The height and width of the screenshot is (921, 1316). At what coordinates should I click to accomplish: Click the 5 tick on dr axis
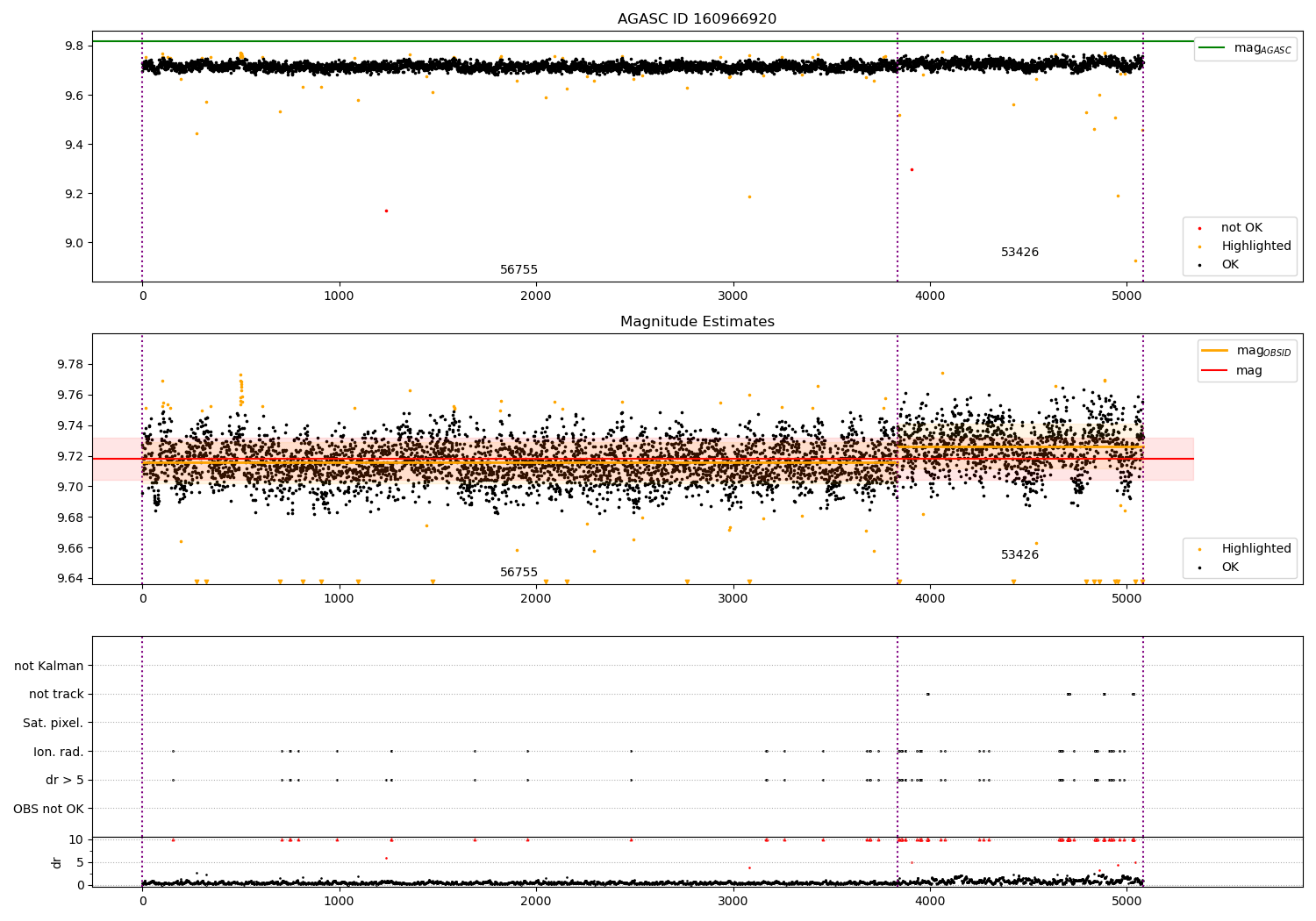click(81, 862)
